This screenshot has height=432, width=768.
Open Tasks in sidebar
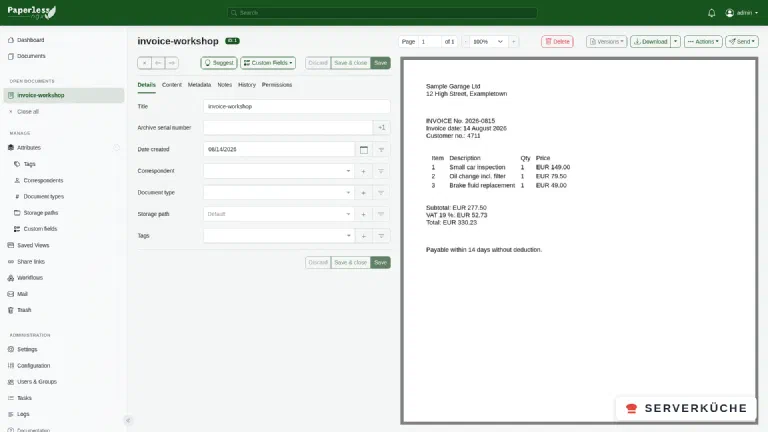click(24, 398)
